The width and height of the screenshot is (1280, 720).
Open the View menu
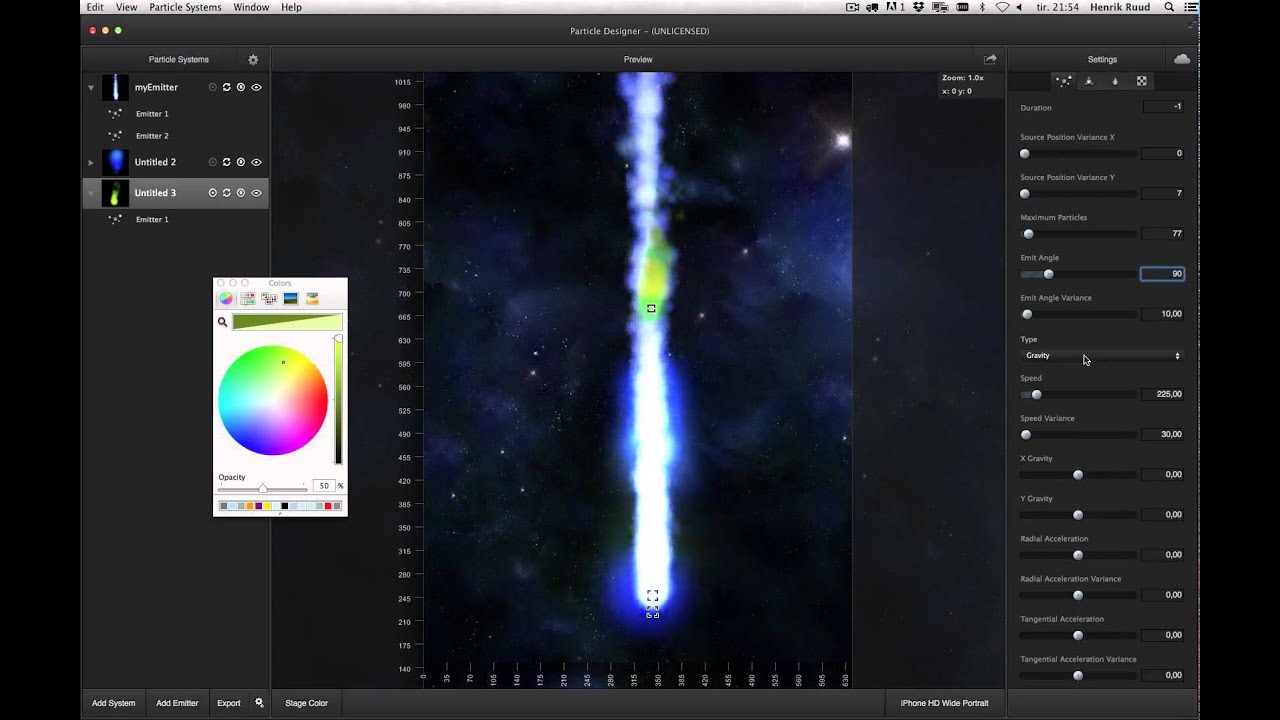click(126, 7)
